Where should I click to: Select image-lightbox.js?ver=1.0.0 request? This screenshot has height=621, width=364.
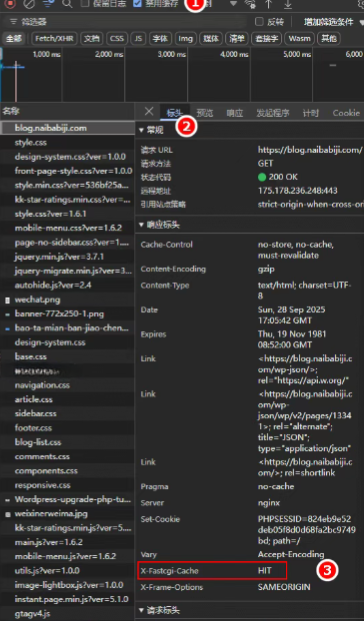pyautogui.click(x=67, y=585)
